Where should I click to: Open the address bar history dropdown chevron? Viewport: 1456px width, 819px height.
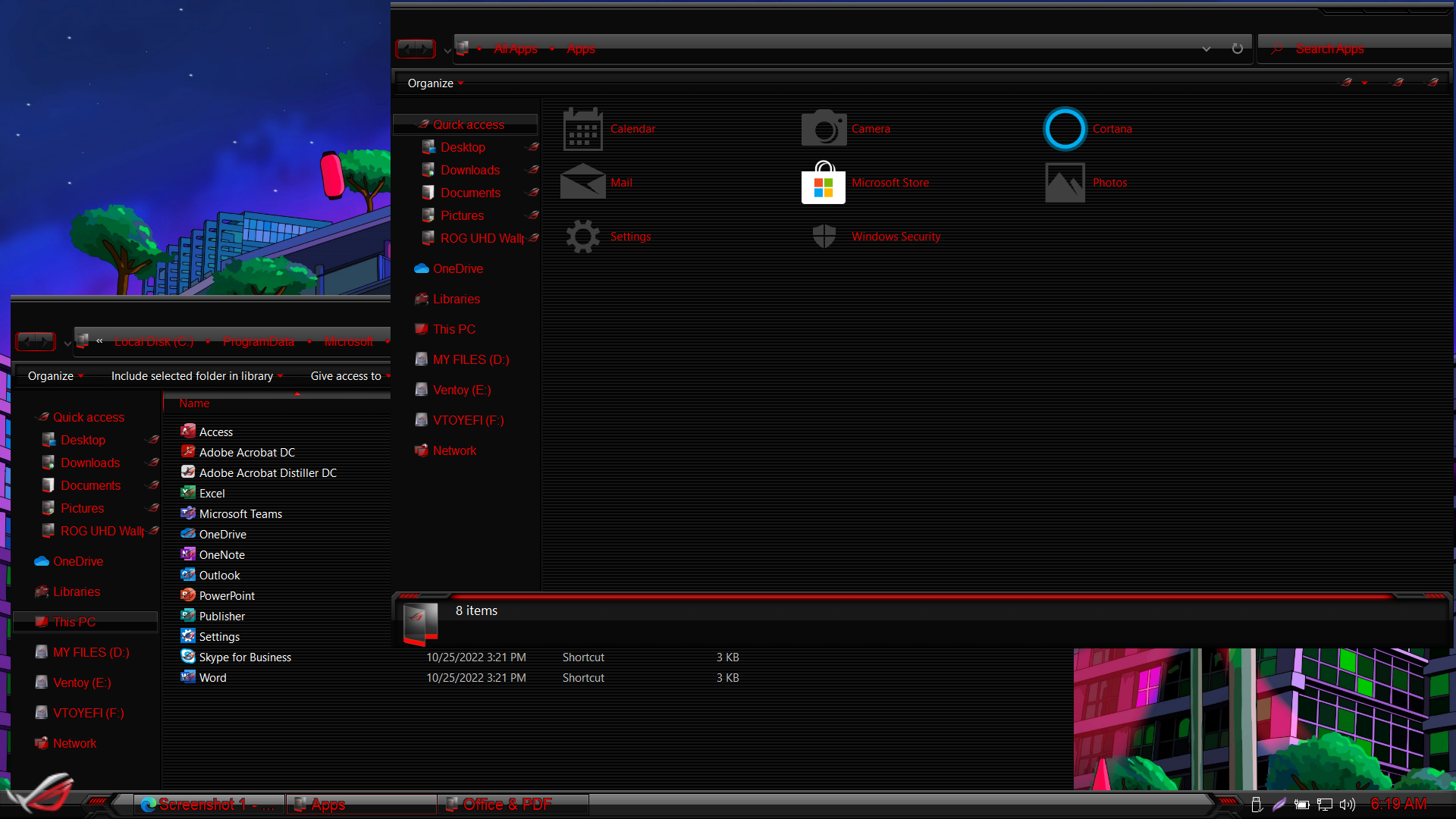tap(1206, 49)
